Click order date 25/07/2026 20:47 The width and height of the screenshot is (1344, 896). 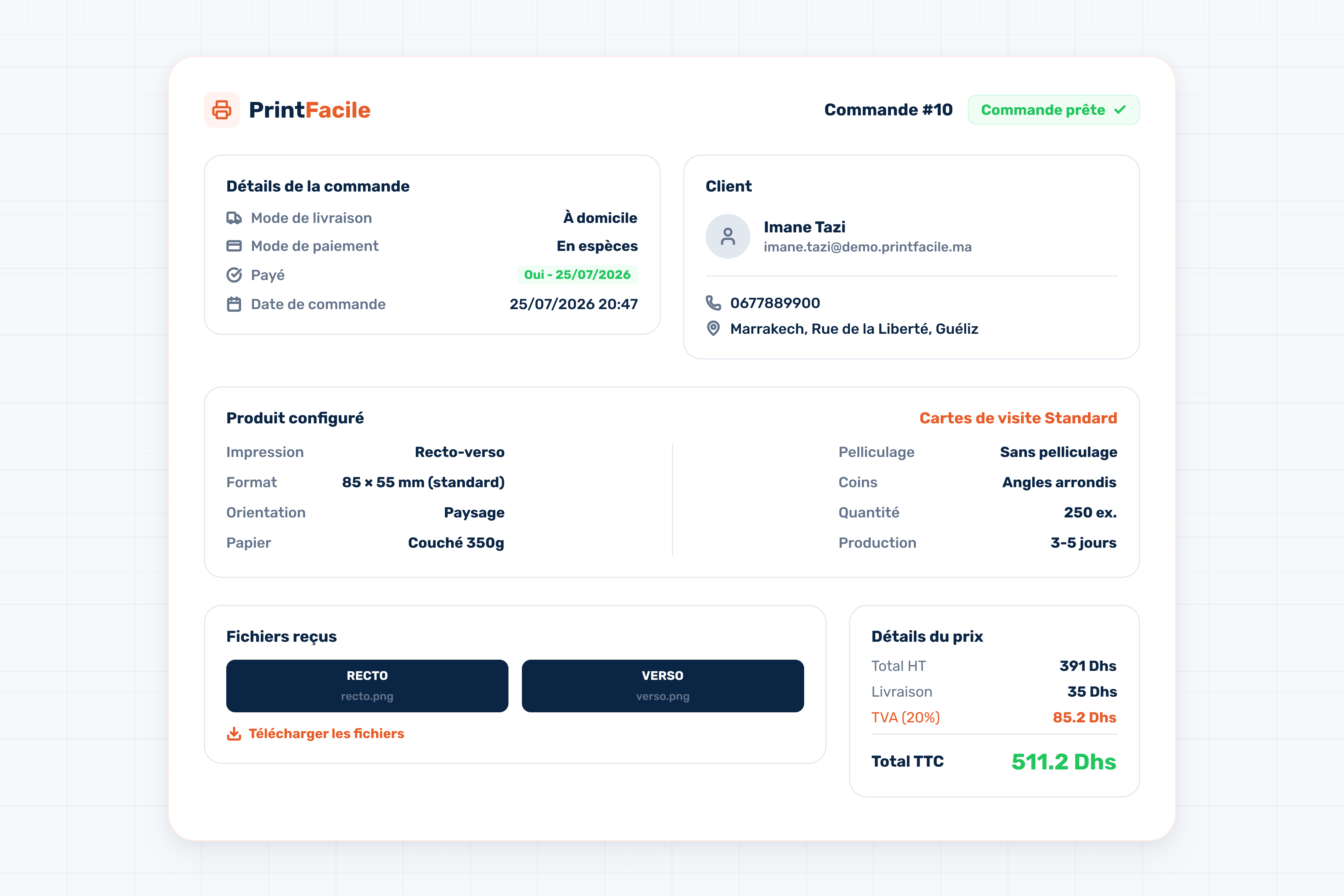pos(574,304)
